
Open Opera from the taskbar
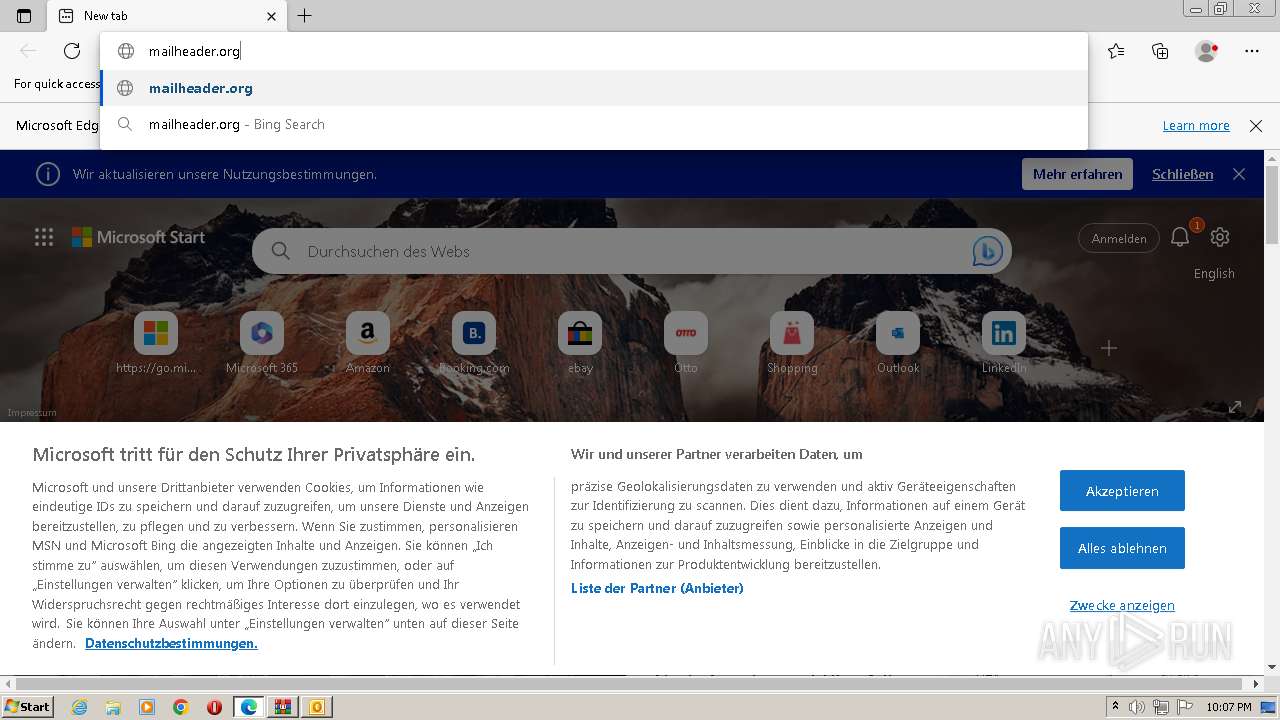(x=214, y=707)
